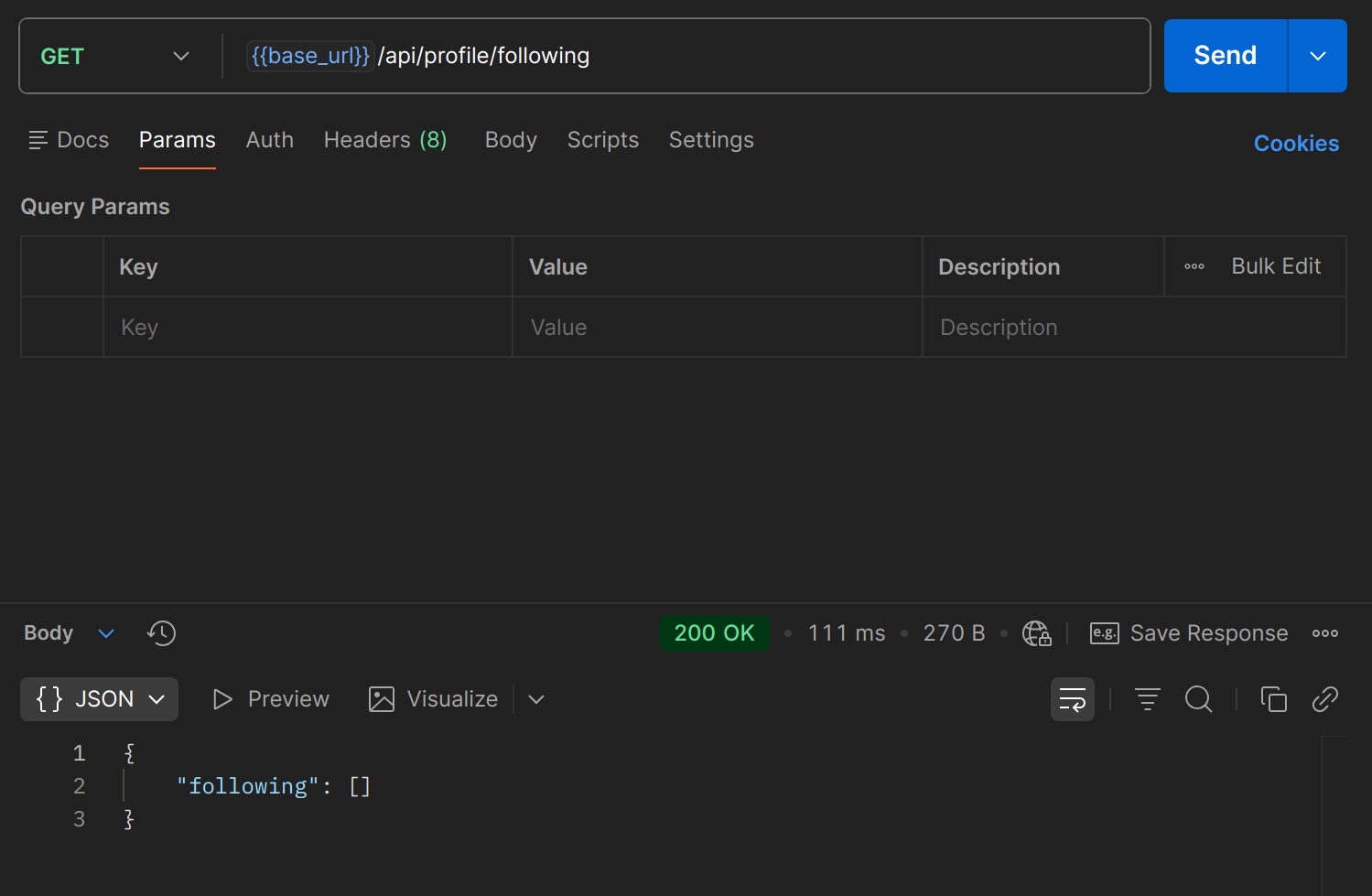
Task: Click the {{base_url}} variable in URL
Action: (310, 56)
